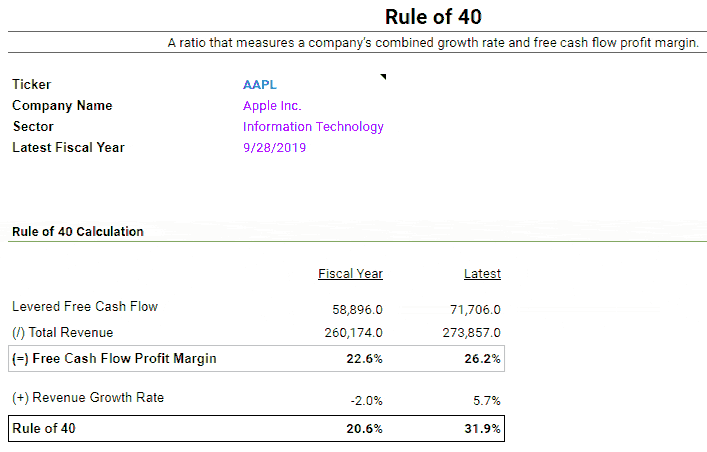Click the 58,896.0 cash flow value
Image resolution: width=707 pixels, height=452 pixels.
coord(357,310)
